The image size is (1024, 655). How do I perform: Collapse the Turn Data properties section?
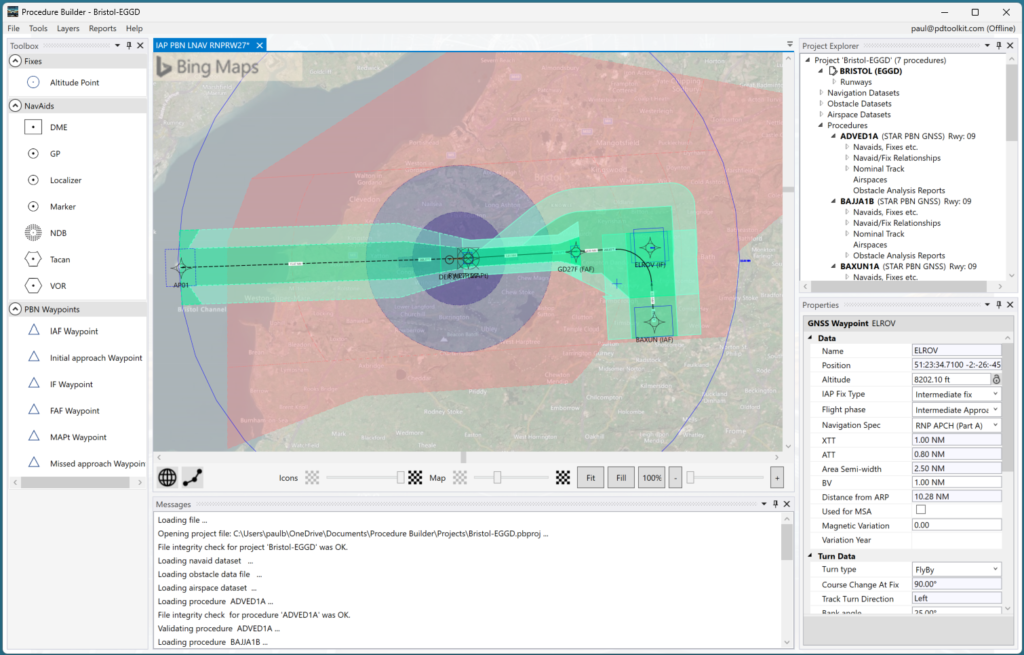click(810, 556)
